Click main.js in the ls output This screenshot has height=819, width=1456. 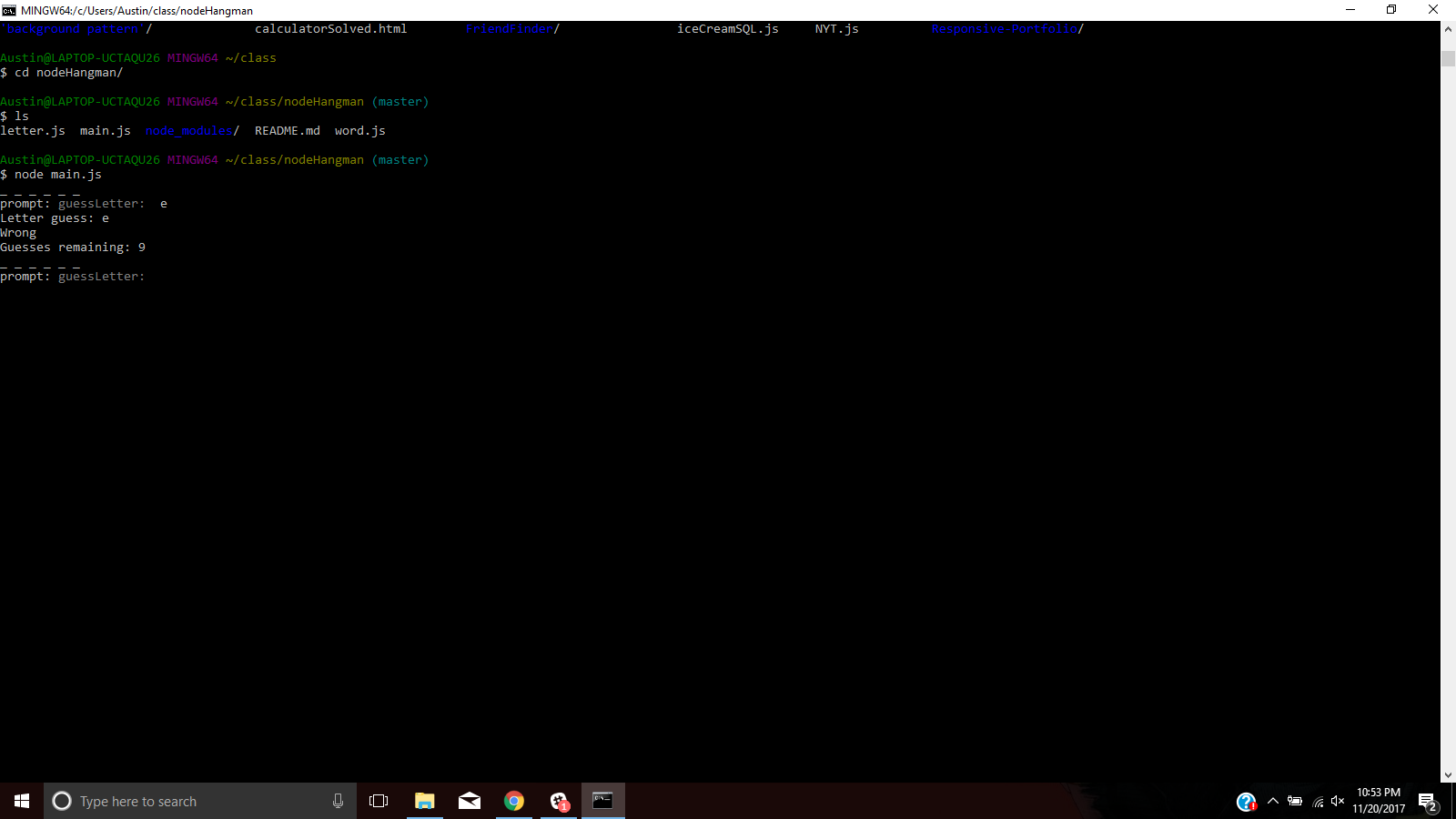[106, 131]
